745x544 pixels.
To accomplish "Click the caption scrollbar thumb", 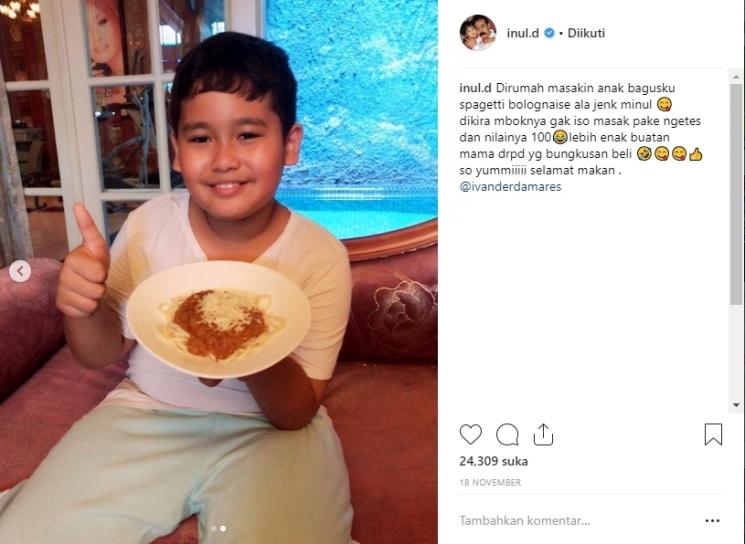I will (x=736, y=193).
